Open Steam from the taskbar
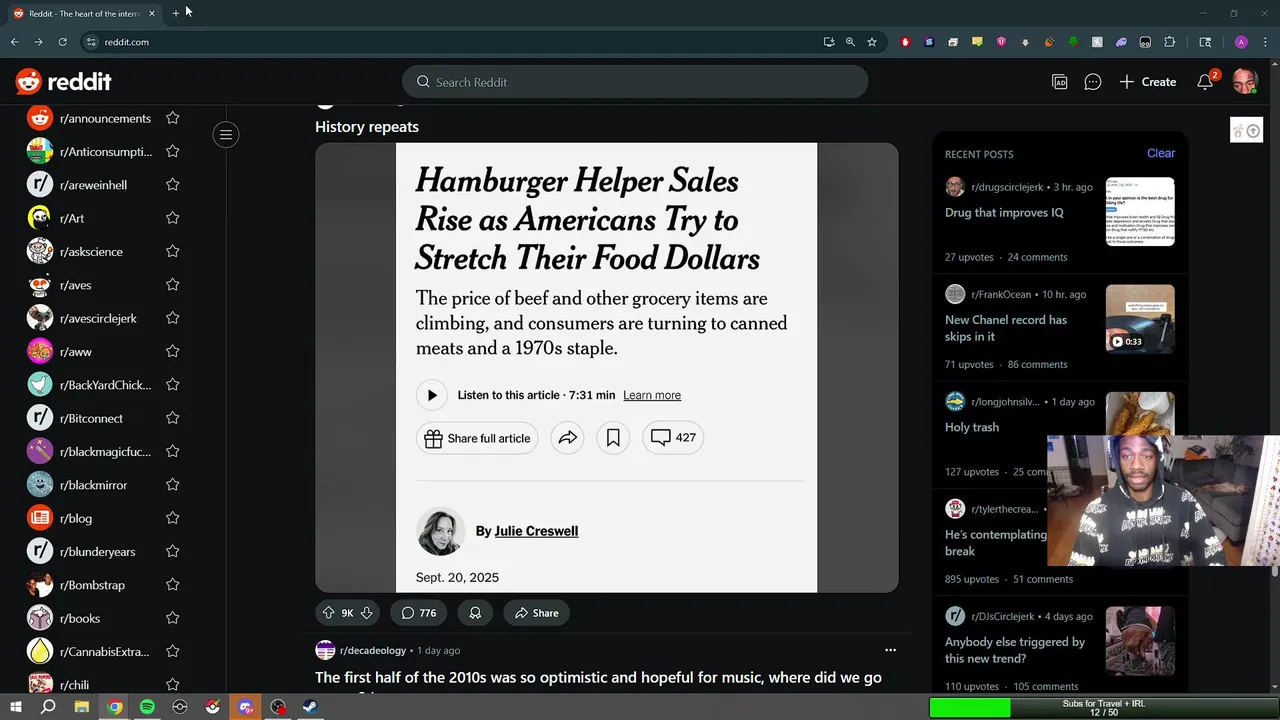This screenshot has height=720, width=1280. coord(311,707)
